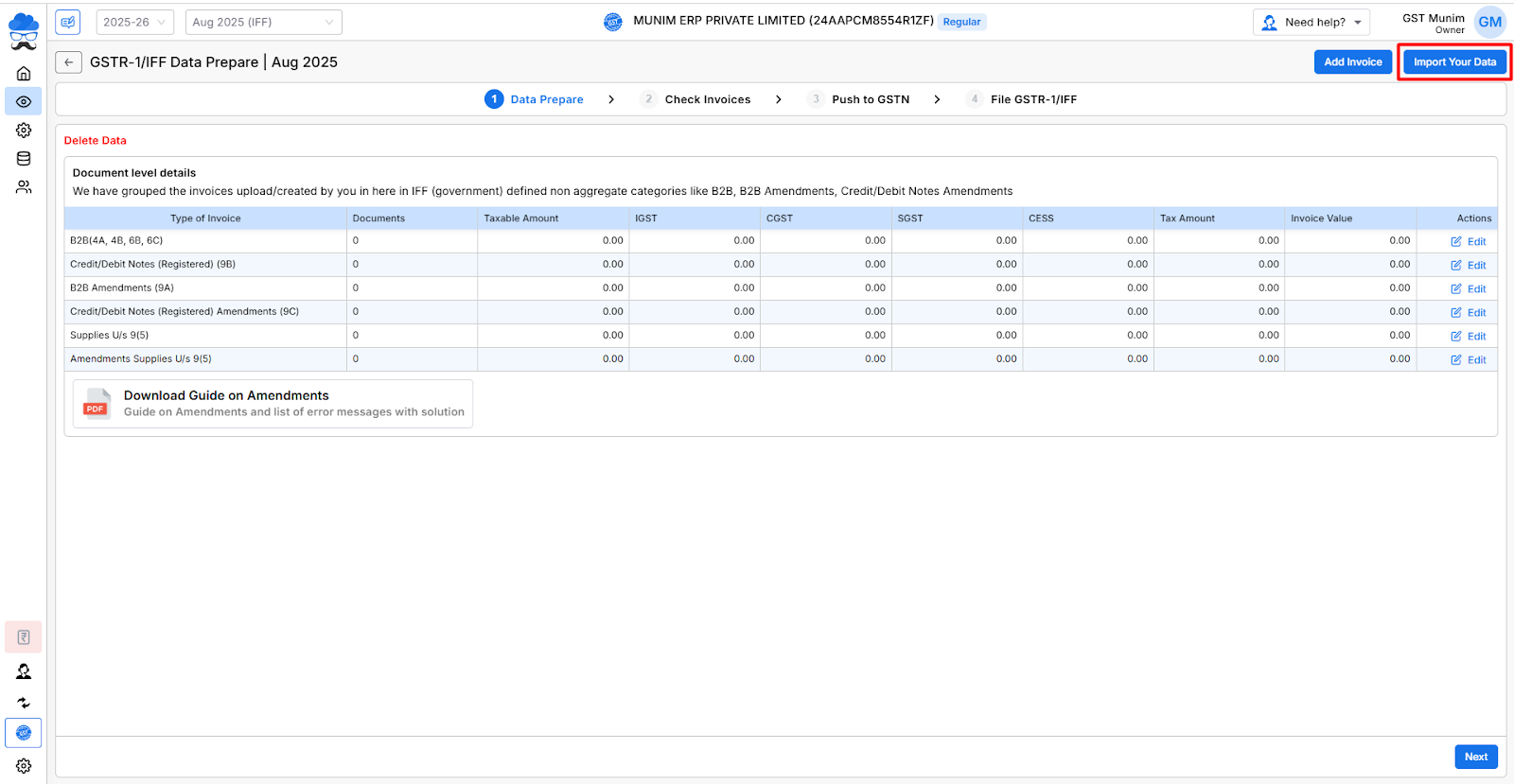Click the rupee document icon in the sidebar
Image resolution: width=1514 pixels, height=784 pixels.
point(24,637)
